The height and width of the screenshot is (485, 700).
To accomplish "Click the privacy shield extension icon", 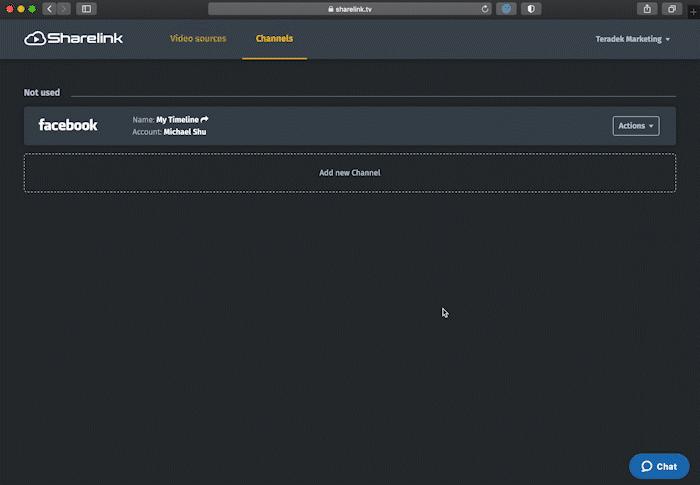I will click(x=530, y=8).
